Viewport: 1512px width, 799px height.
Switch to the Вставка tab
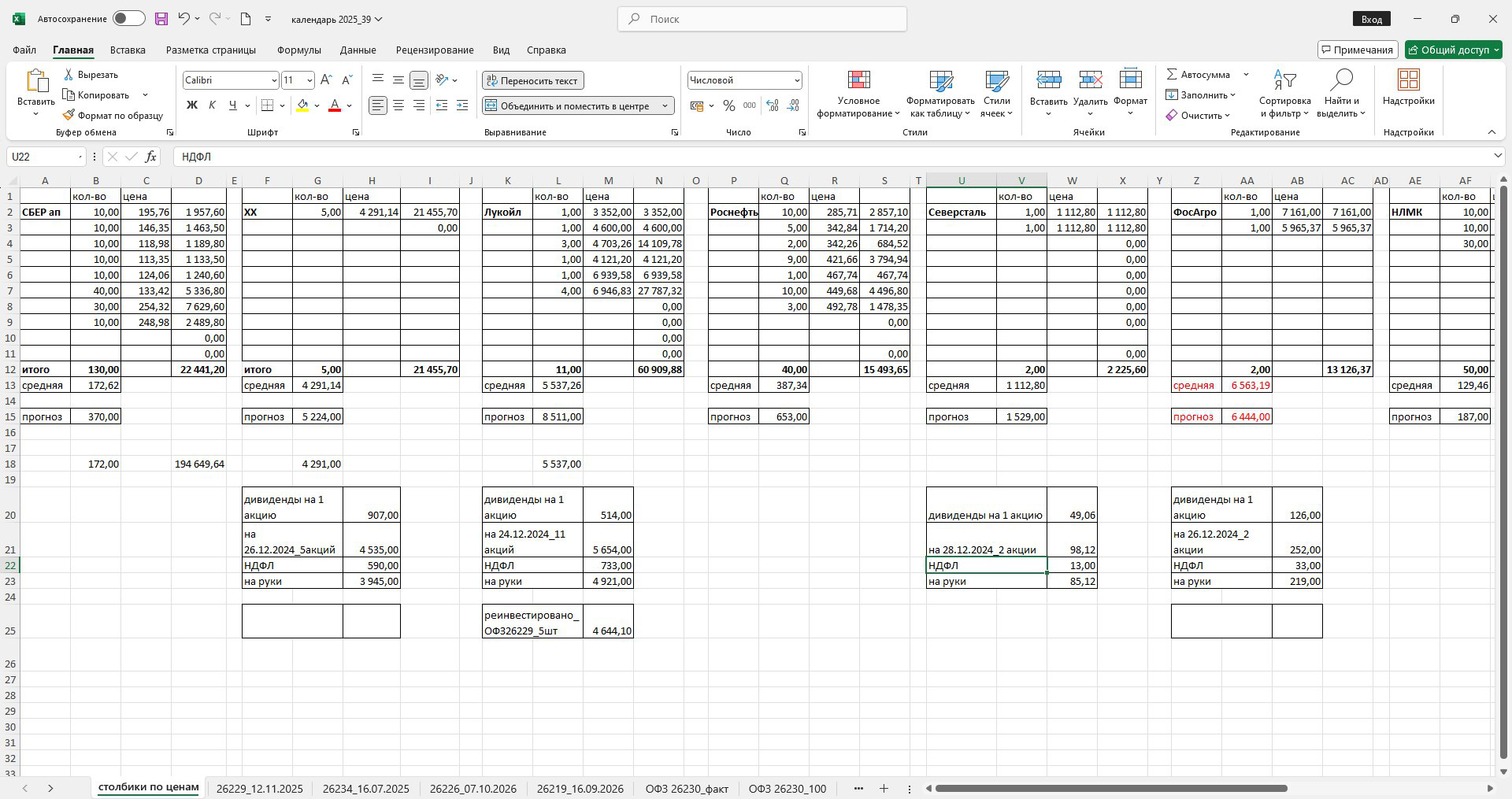(x=128, y=50)
